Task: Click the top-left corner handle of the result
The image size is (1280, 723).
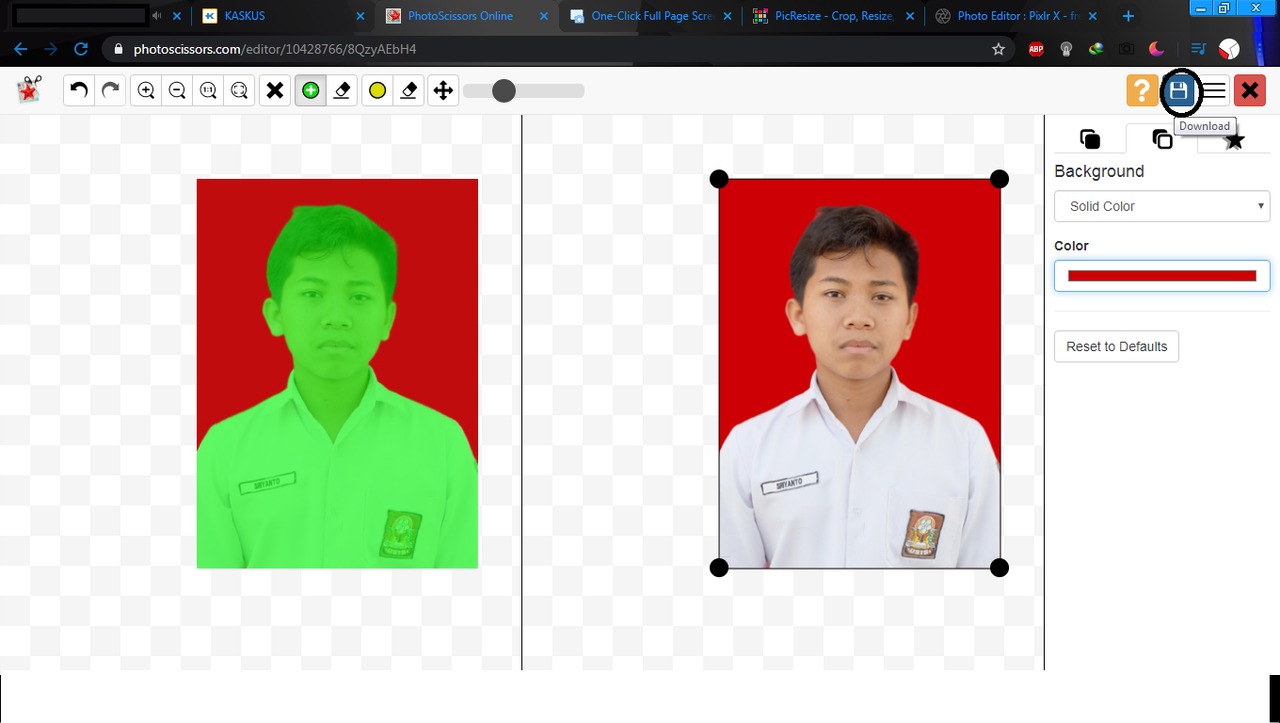Action: pyautogui.click(x=719, y=179)
